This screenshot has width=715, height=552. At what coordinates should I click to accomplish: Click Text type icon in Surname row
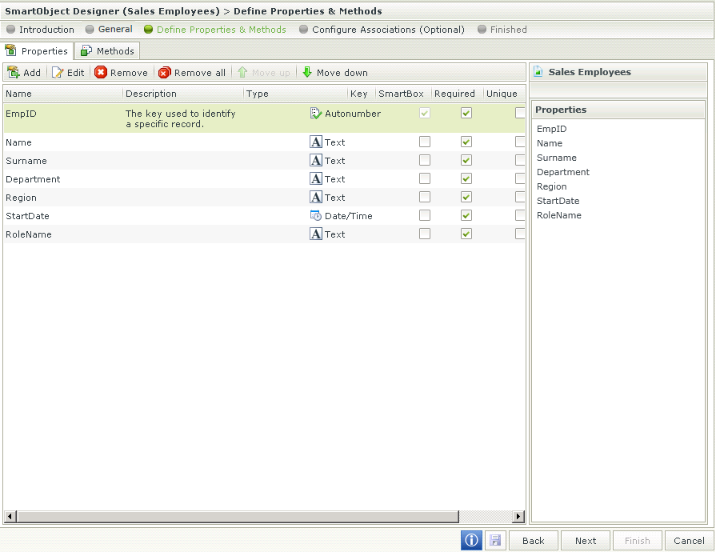[316, 160]
